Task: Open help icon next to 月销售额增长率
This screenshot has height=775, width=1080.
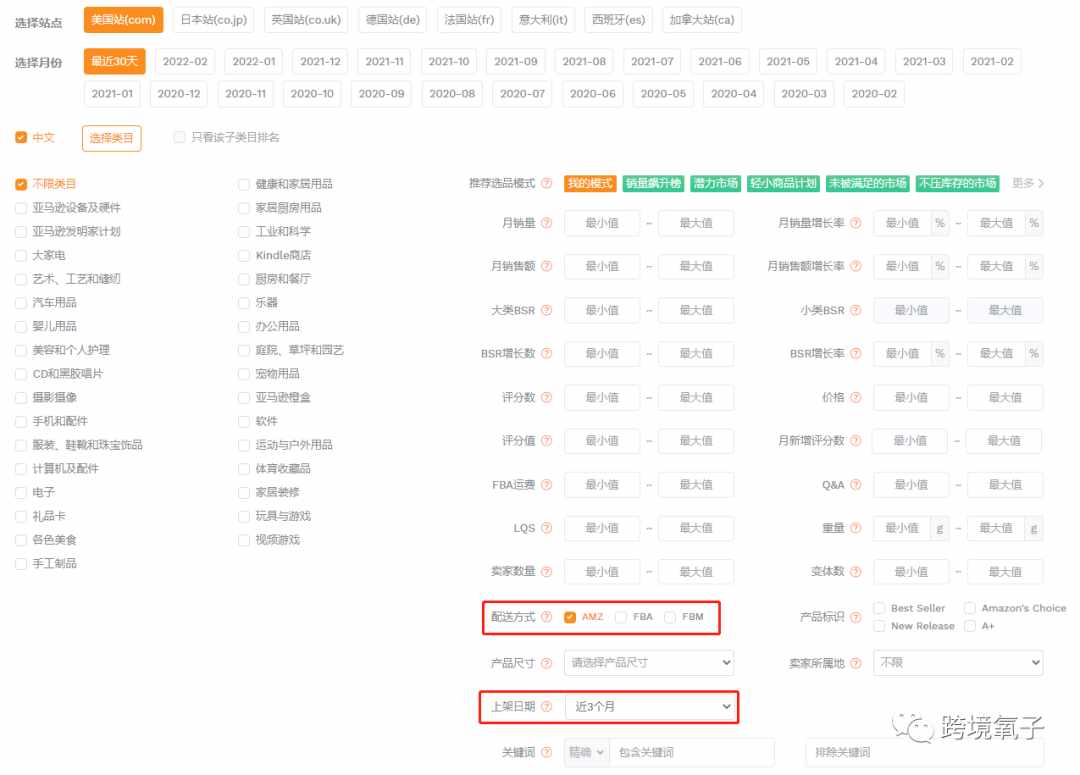Action: pyautogui.click(x=855, y=266)
